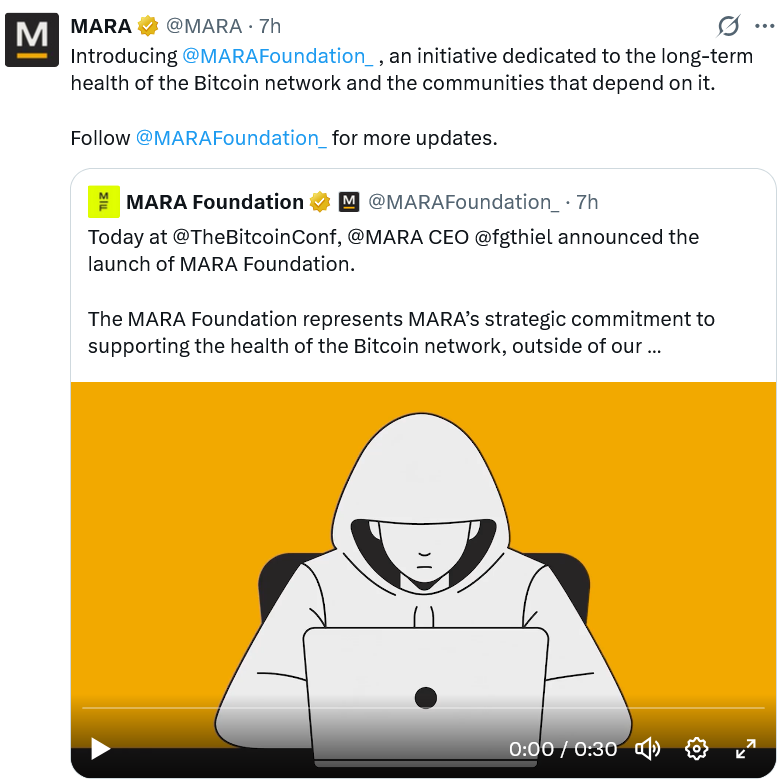
Task: Open the @MARAFoundation_ handle in the quoted tweet header
Action: click(x=463, y=202)
